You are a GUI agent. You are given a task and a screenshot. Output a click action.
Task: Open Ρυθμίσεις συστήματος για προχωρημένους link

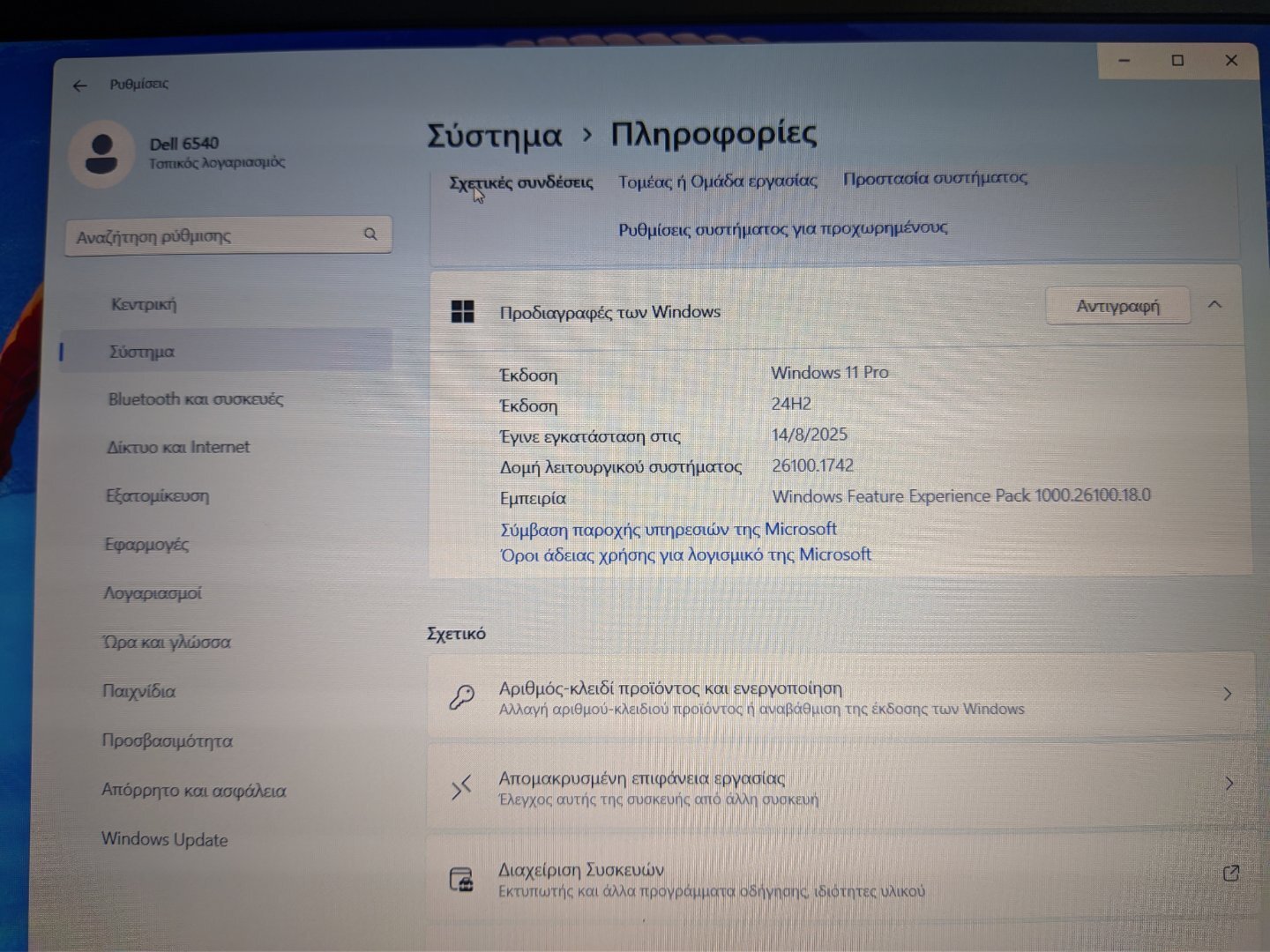pyautogui.click(x=782, y=228)
